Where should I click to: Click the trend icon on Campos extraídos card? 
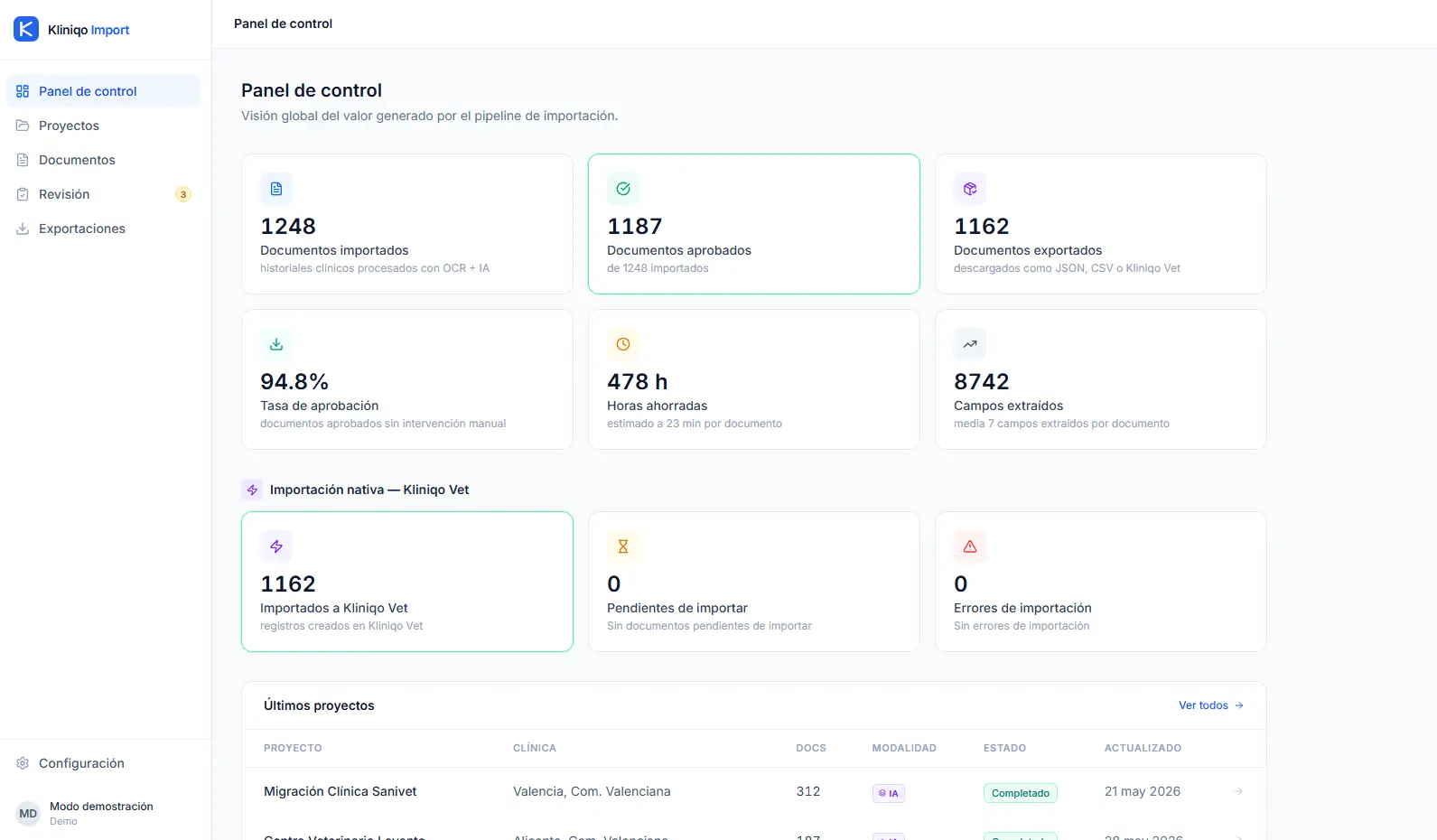pos(970,344)
